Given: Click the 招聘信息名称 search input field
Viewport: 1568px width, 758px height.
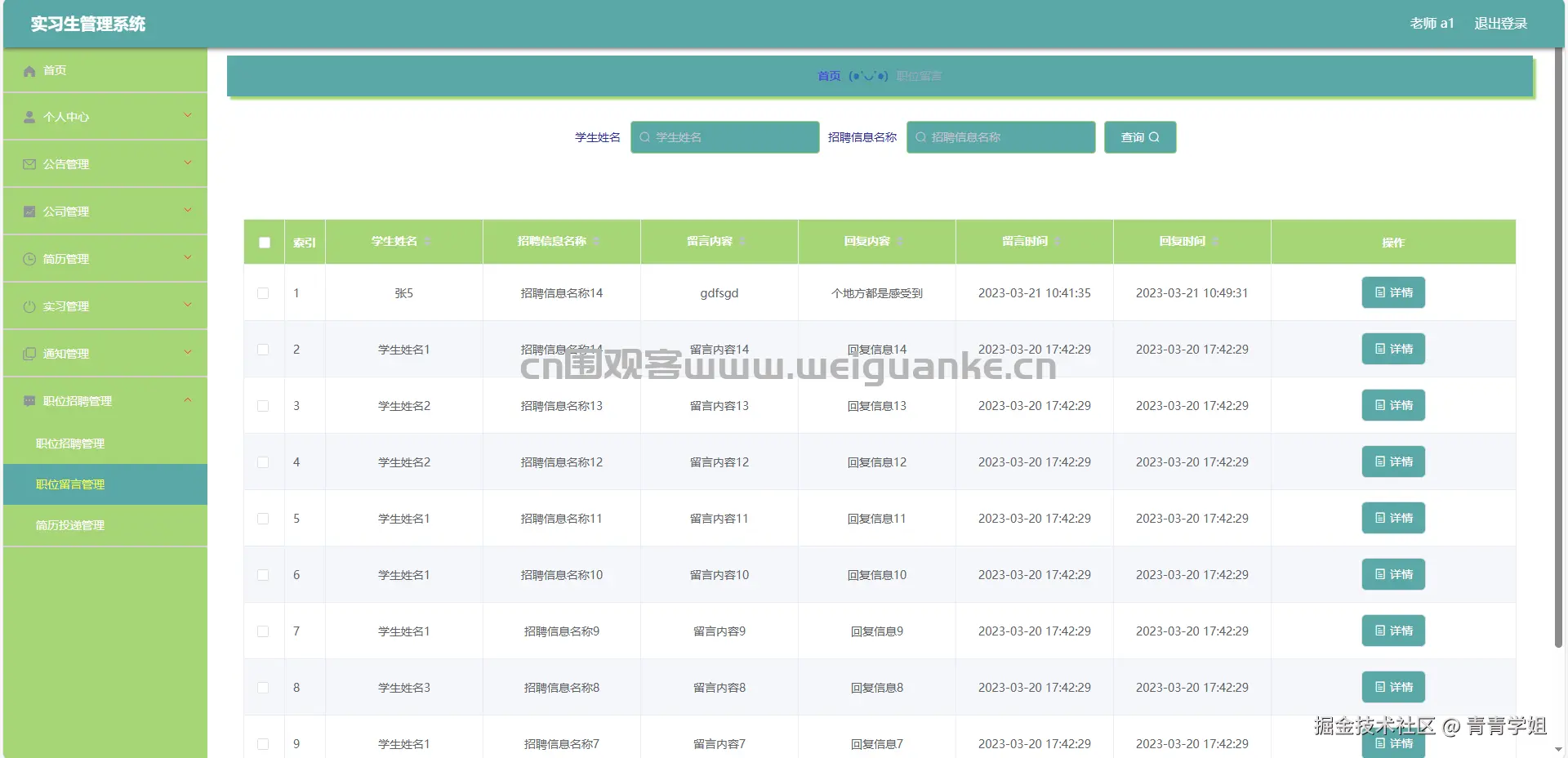Looking at the screenshot, I should (1001, 137).
